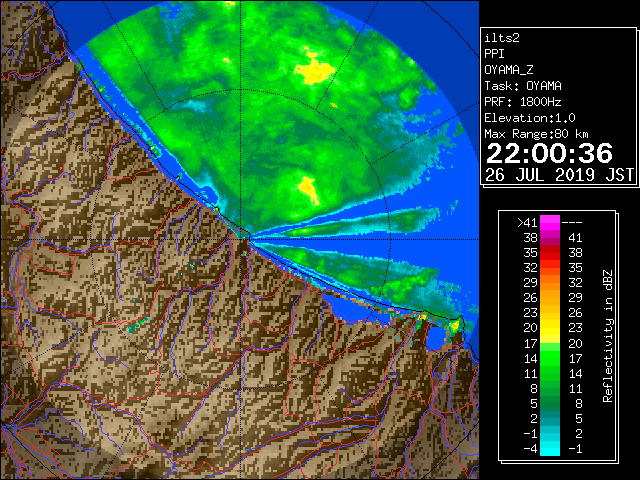The height and width of the screenshot is (480, 640).
Task: Click the -4 legend value label
Action: pos(530,449)
